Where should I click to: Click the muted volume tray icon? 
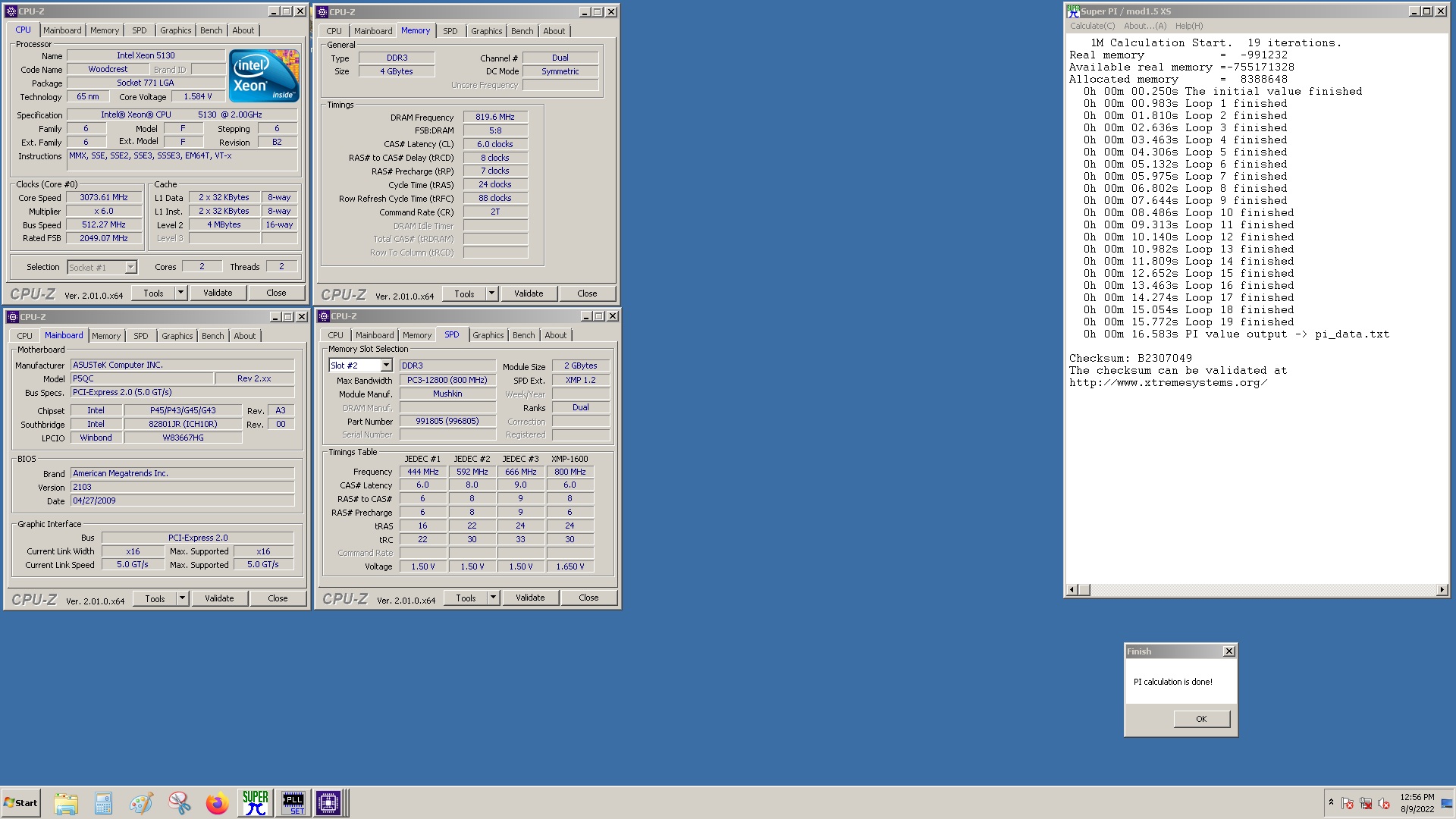(x=1384, y=803)
